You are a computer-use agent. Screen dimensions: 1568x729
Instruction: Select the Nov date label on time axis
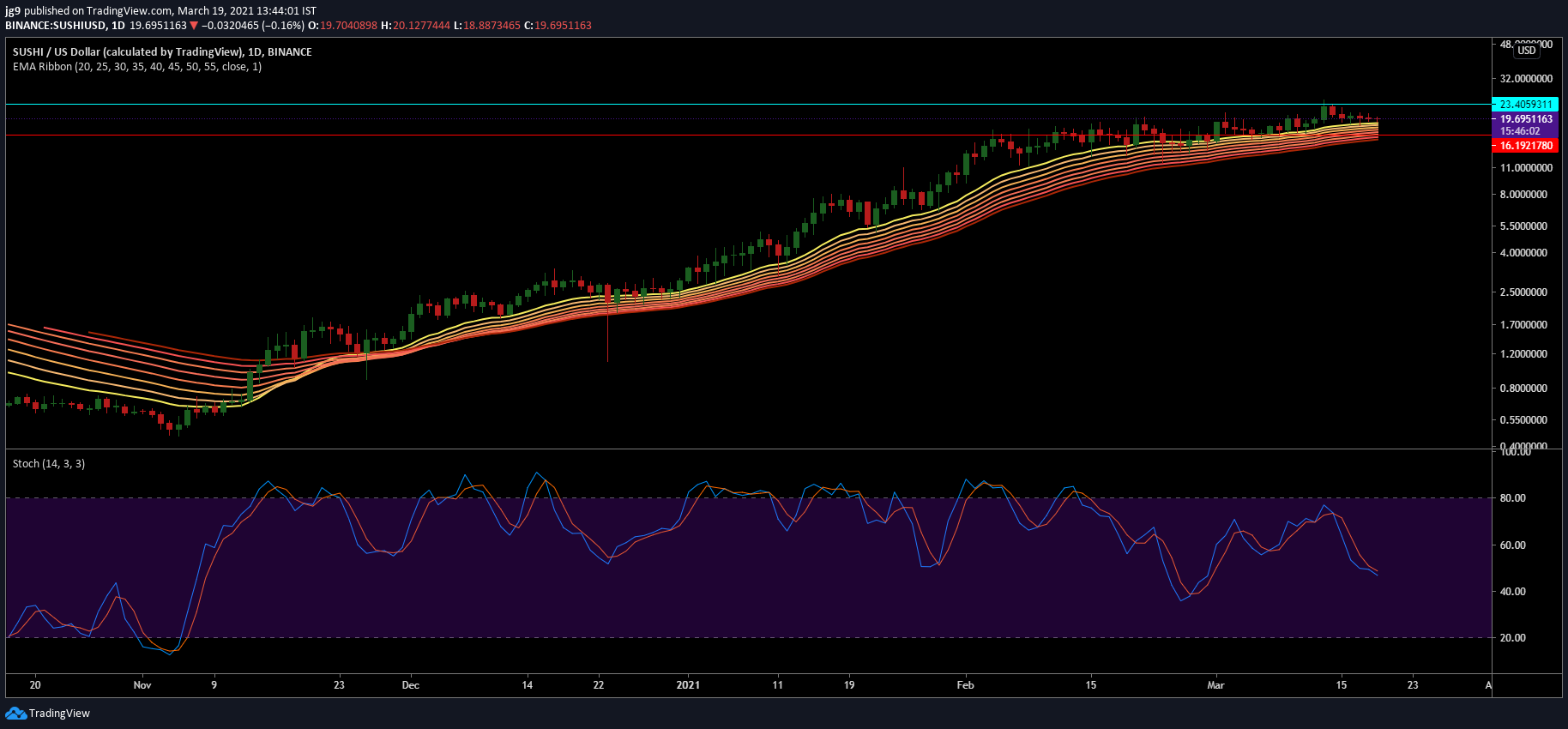pos(142,685)
